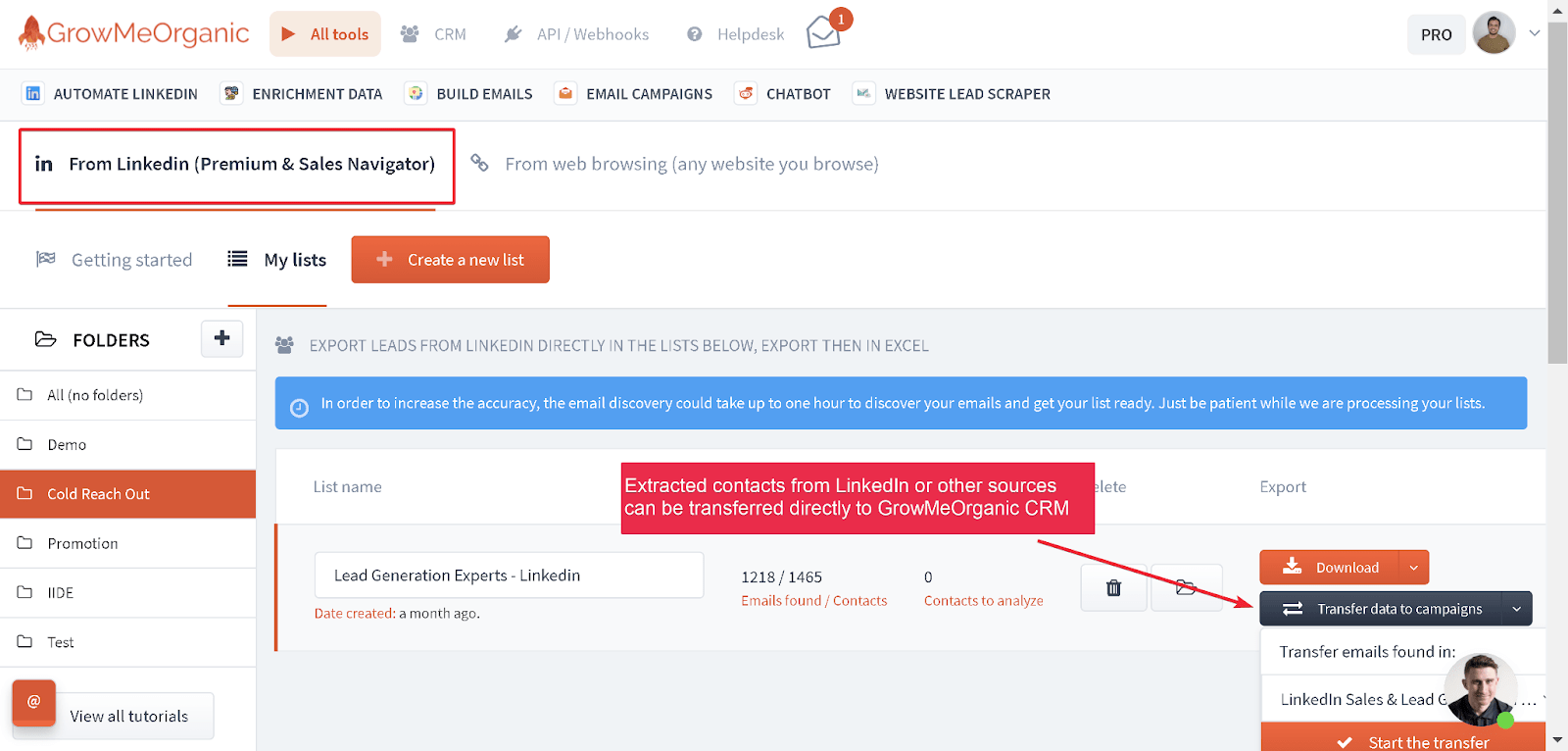
Task: Click the PRO plan badge
Action: (x=1436, y=34)
